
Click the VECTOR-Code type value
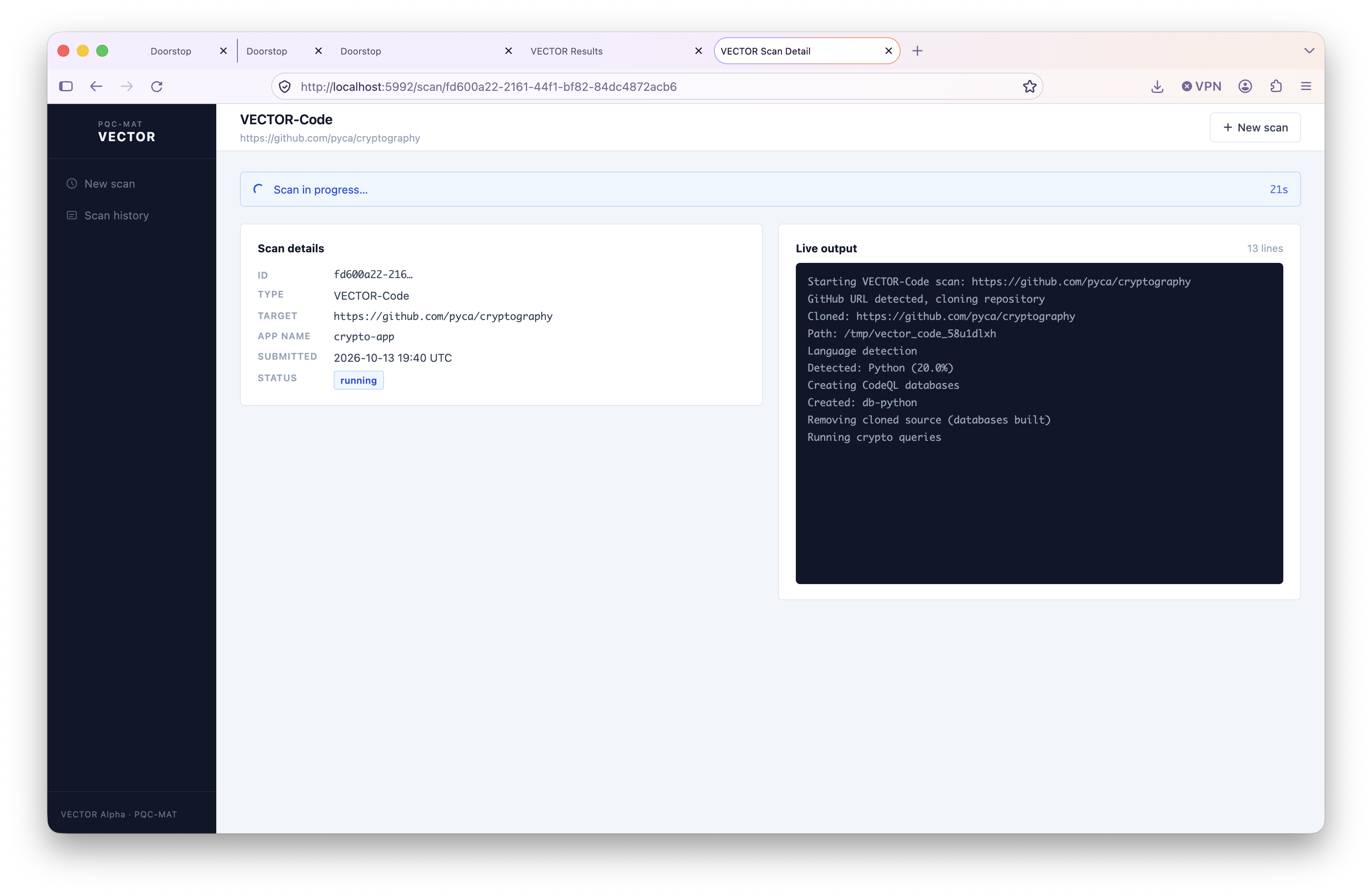coord(371,296)
